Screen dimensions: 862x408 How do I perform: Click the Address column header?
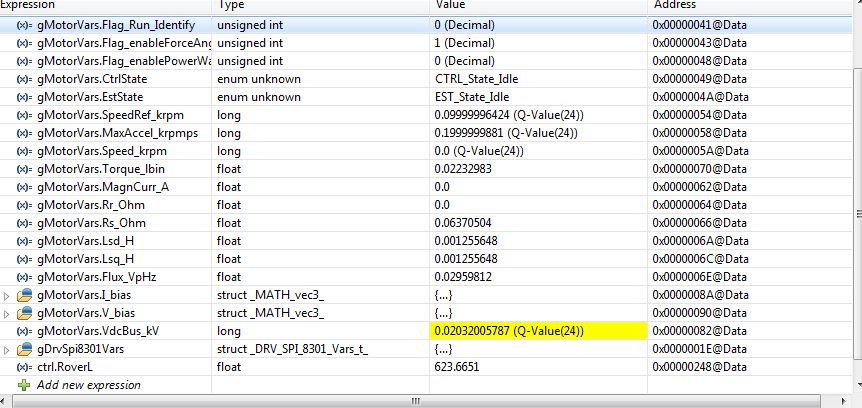750,5
